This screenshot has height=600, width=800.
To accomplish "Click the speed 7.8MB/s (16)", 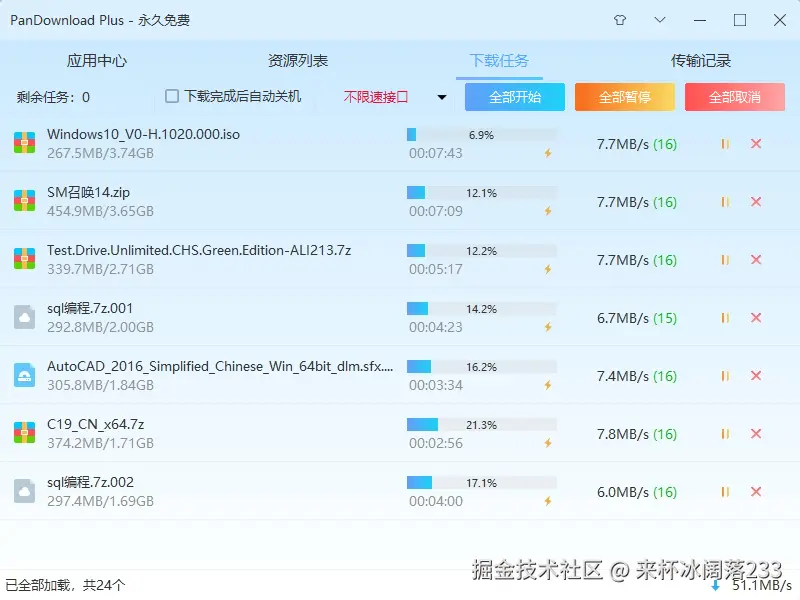I will 637,434.
